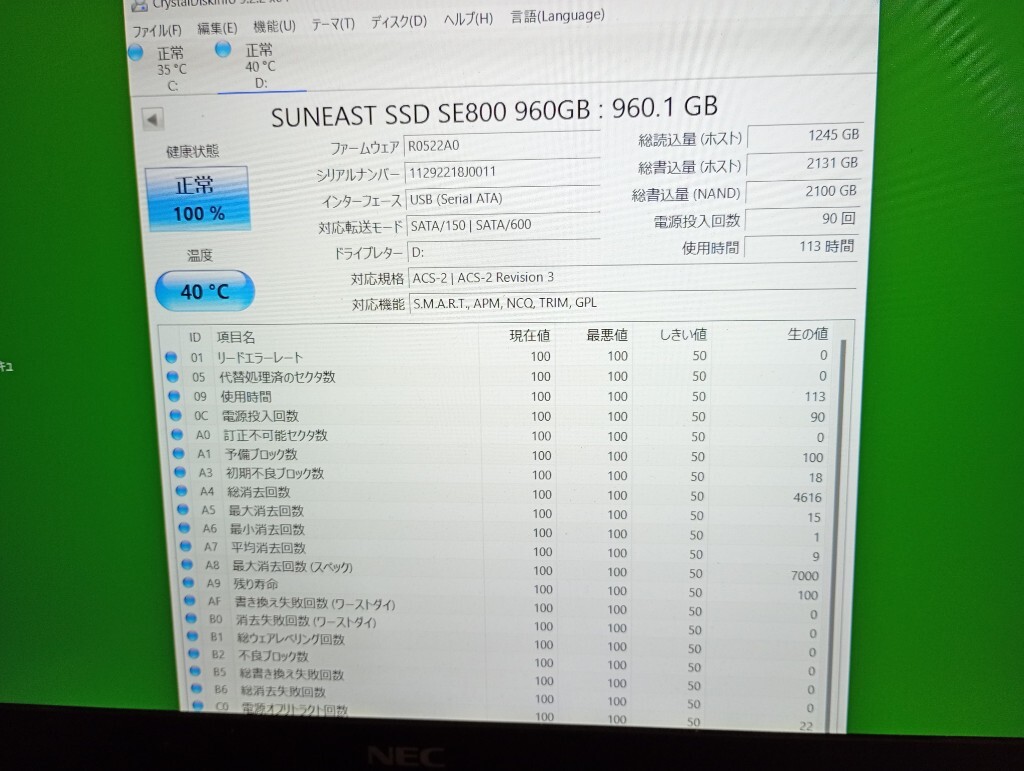Click the status dot for row 09 使用時間

[174, 396]
